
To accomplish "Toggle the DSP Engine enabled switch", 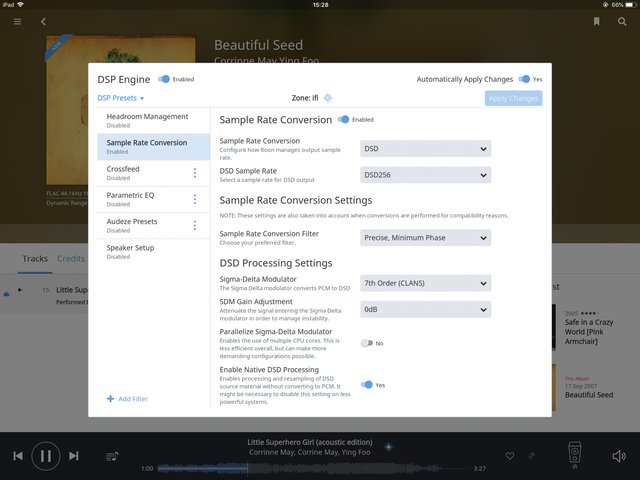I will [x=164, y=79].
